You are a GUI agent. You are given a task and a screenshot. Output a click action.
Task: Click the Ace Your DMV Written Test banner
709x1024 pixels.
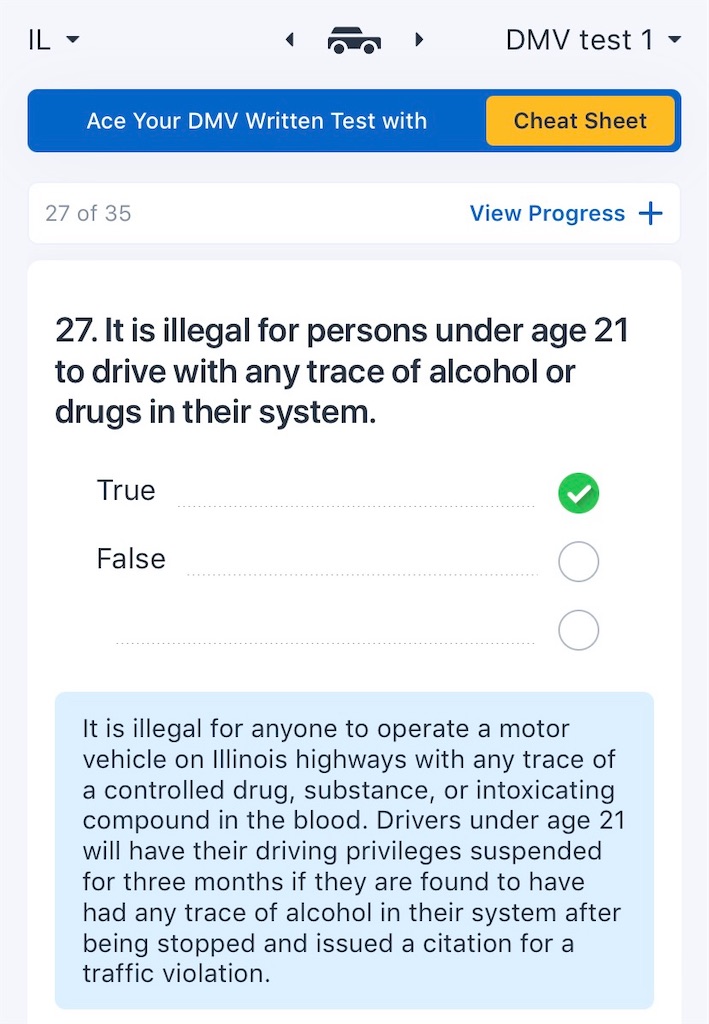(257, 121)
